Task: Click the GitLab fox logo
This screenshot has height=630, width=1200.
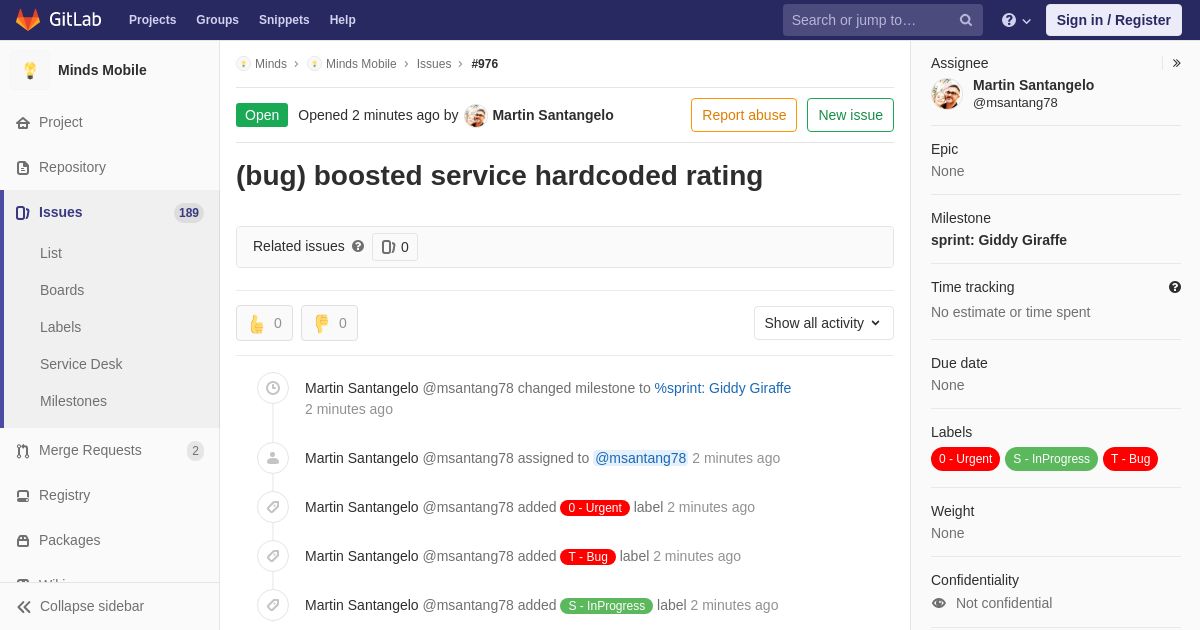Action: click(28, 20)
